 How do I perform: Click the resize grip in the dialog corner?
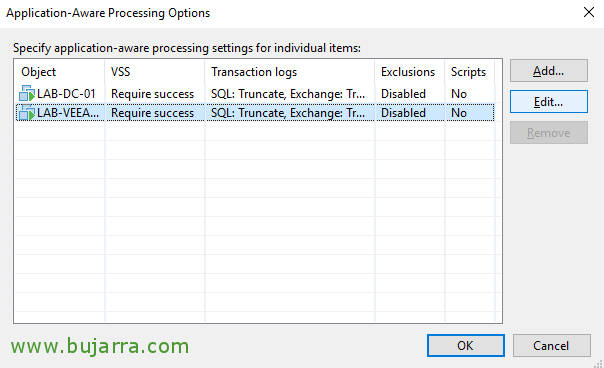coord(598,363)
